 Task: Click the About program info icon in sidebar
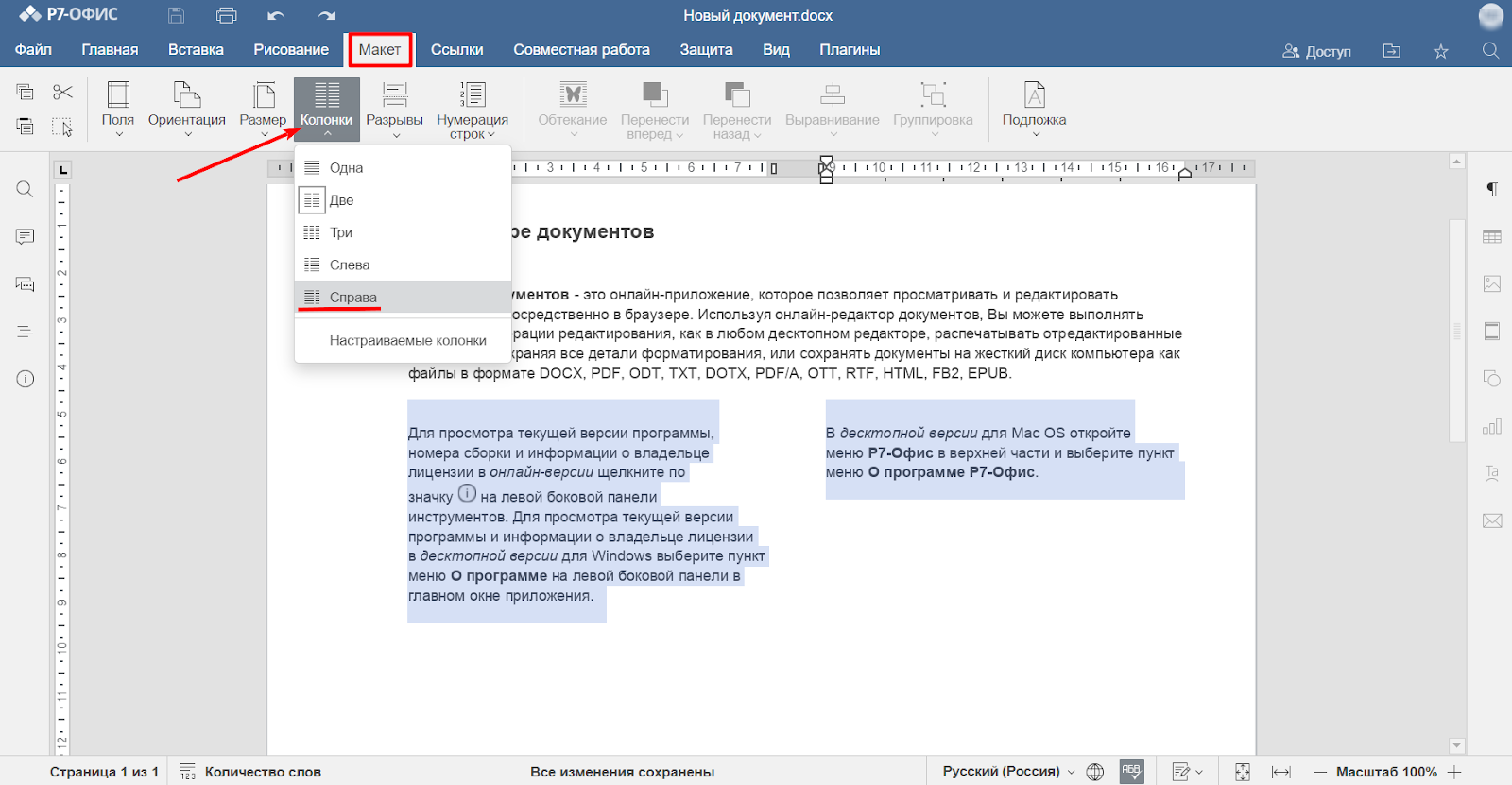point(26,379)
